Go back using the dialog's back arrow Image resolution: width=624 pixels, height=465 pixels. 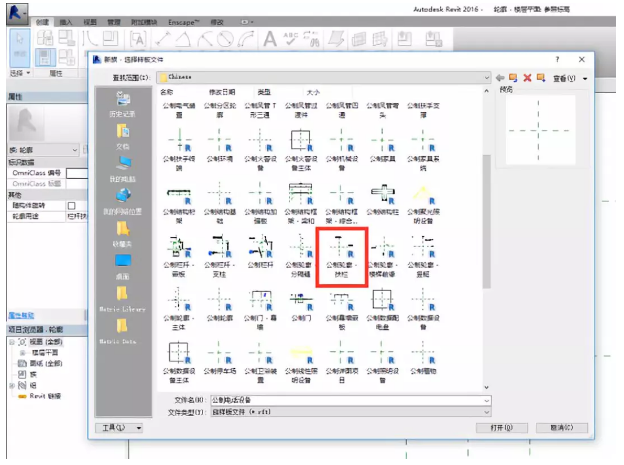click(x=500, y=78)
